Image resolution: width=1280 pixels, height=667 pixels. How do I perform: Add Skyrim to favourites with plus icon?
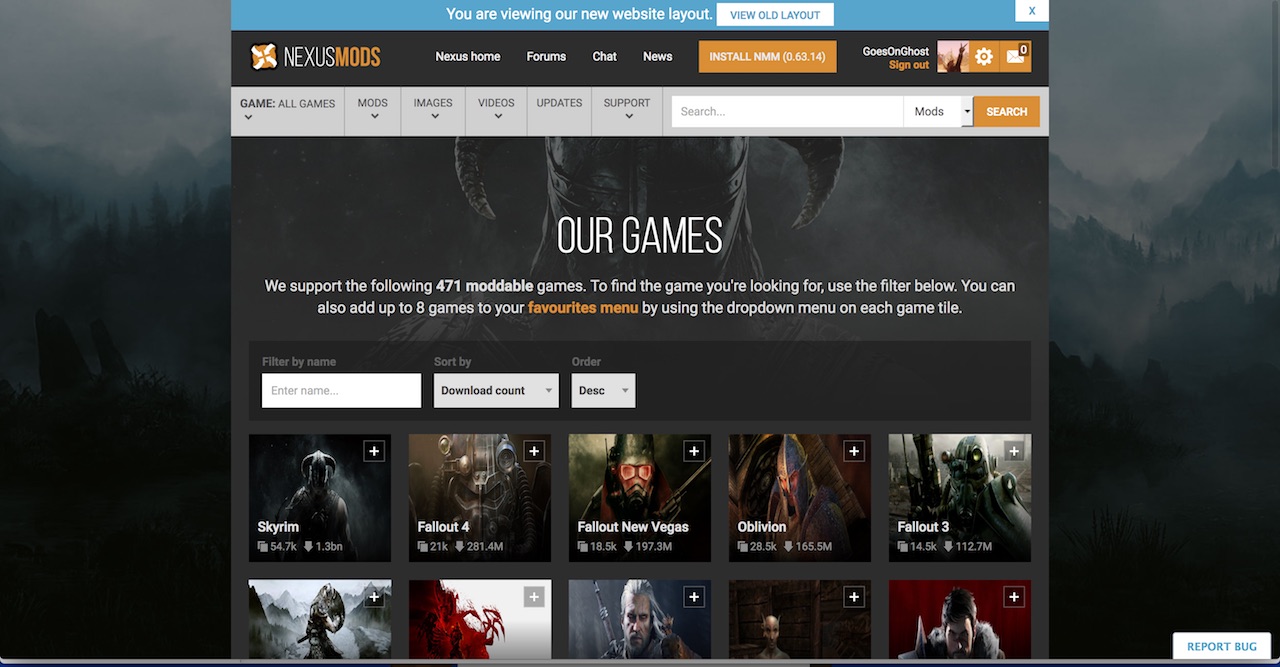pyautogui.click(x=374, y=451)
